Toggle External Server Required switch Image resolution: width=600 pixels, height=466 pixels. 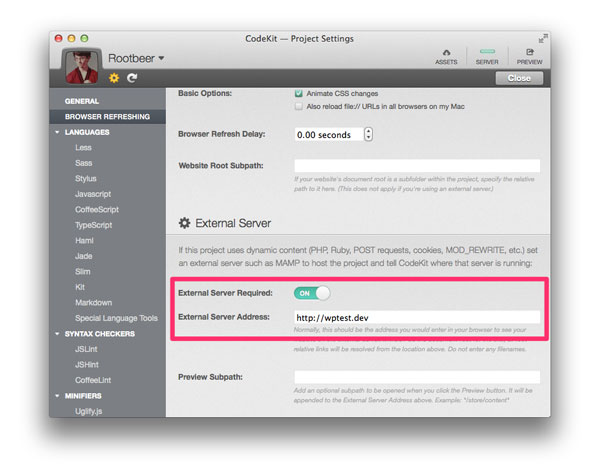(312, 293)
